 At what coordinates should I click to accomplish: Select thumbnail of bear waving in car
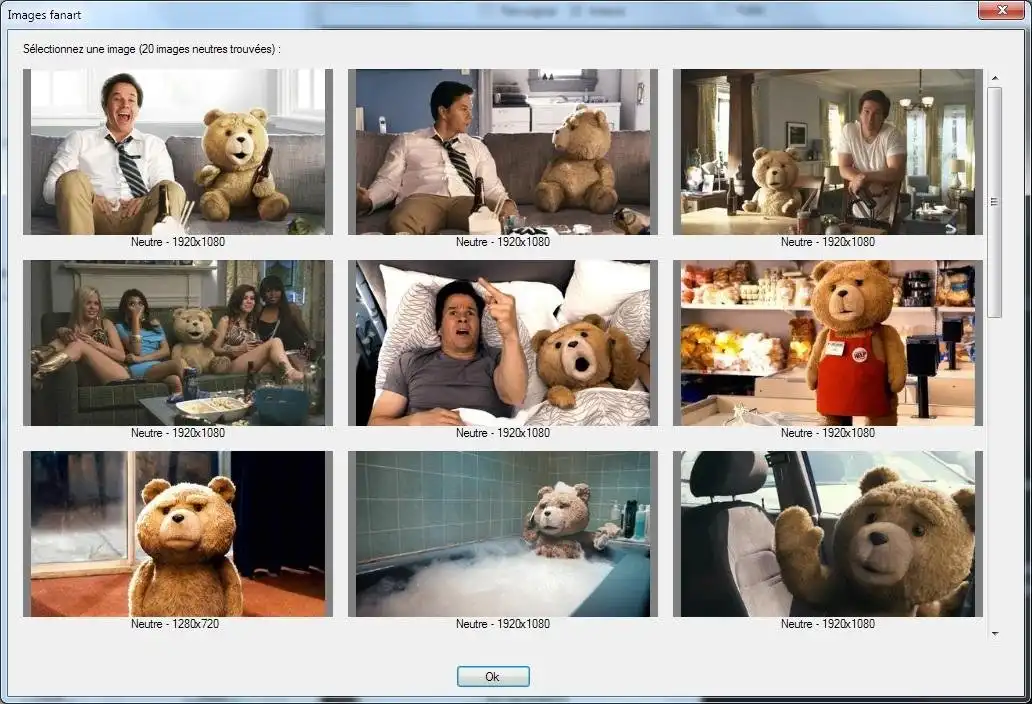pos(828,534)
